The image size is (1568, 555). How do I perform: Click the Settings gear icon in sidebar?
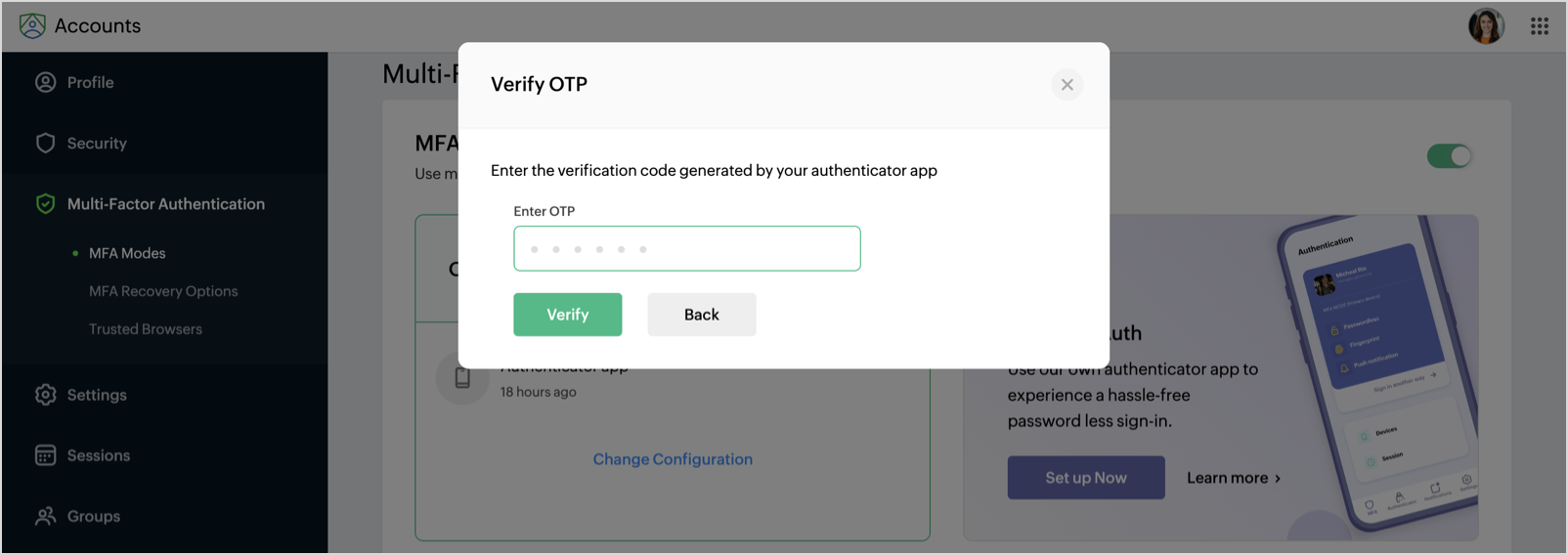point(46,395)
